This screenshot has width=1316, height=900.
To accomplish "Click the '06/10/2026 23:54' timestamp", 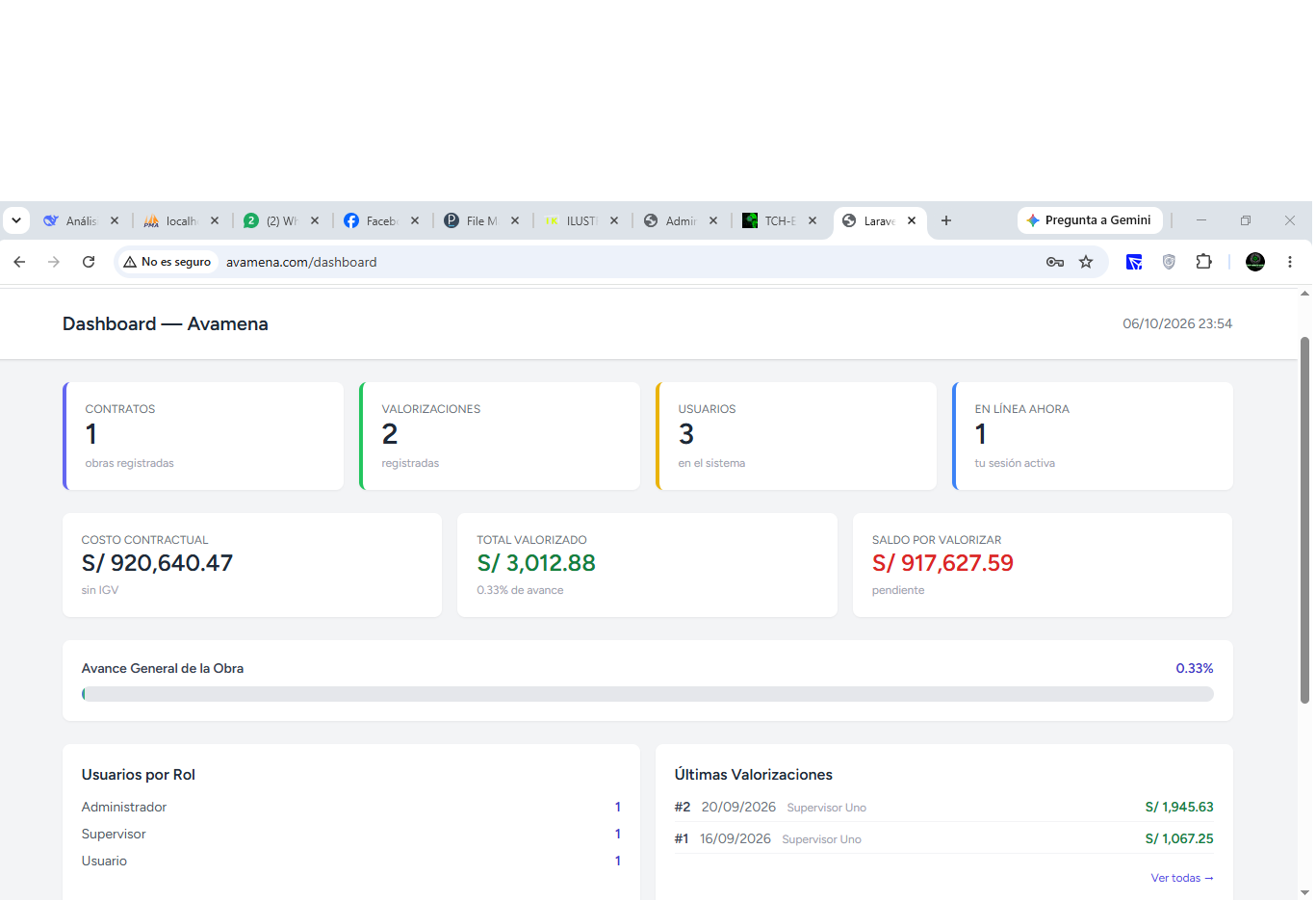I will 1177,324.
